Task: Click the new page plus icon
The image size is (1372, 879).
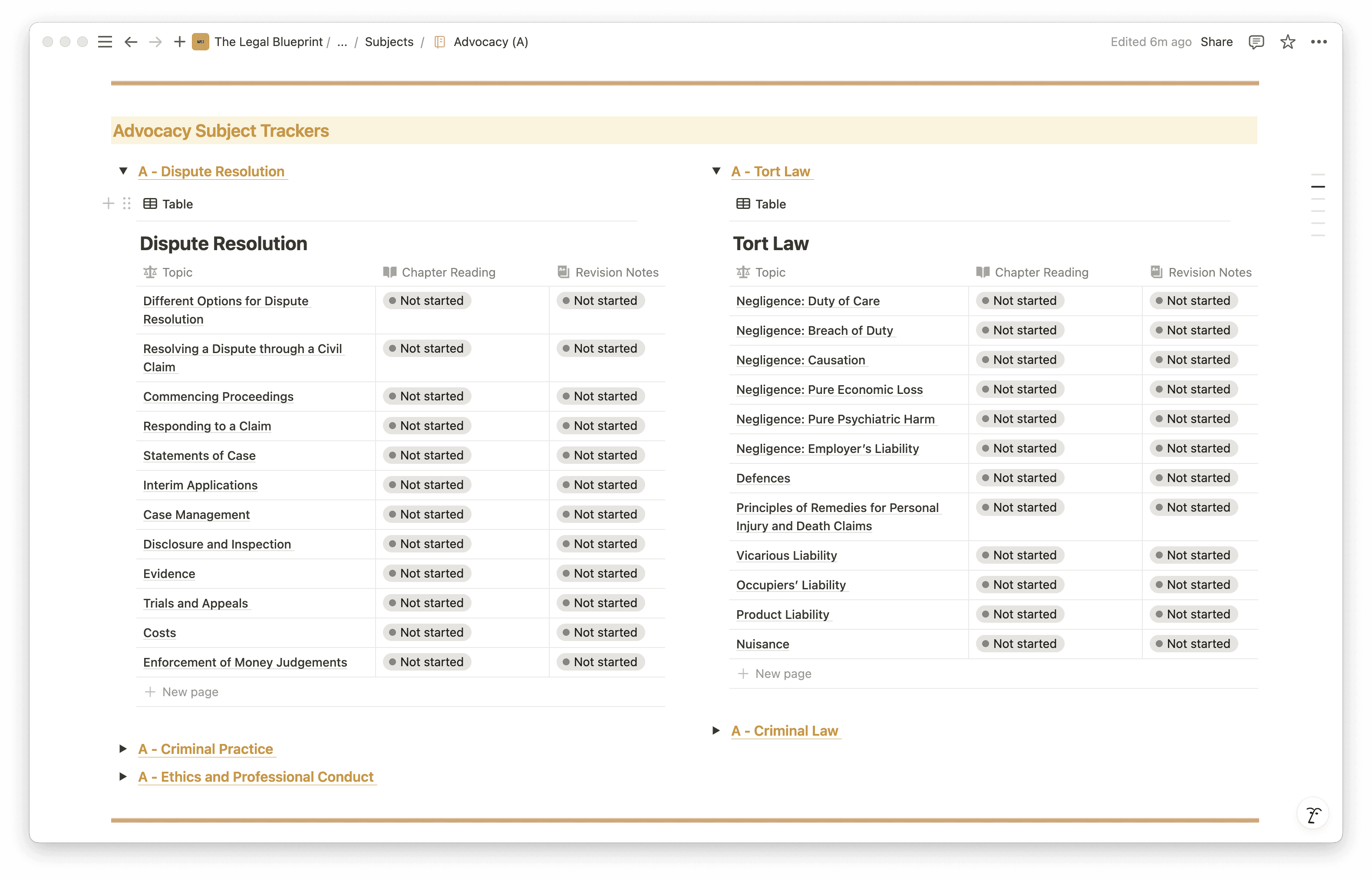Action: tap(179, 42)
